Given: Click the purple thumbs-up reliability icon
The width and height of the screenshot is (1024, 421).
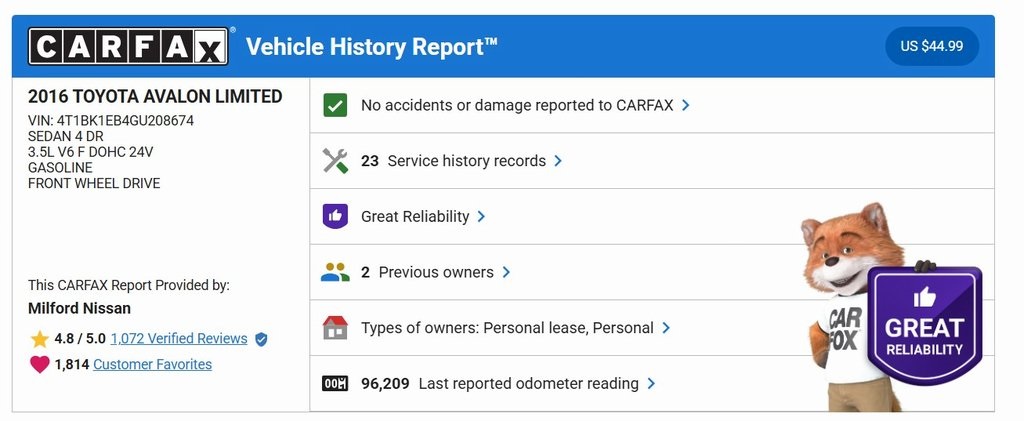Looking at the screenshot, I should click(x=335, y=216).
